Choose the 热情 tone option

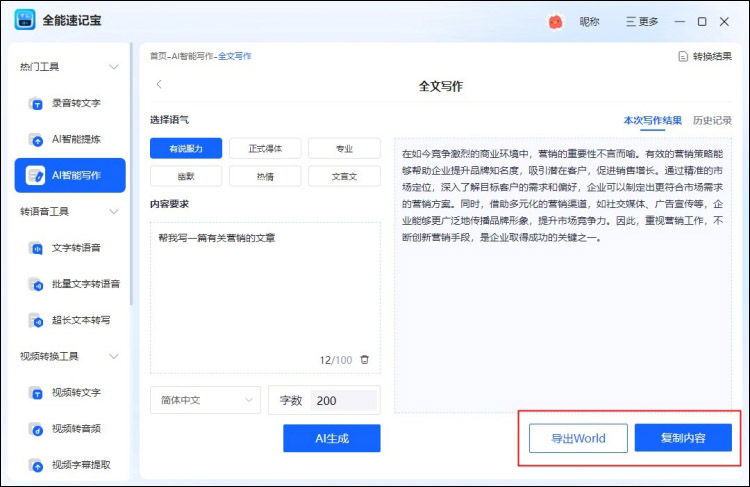(265, 176)
